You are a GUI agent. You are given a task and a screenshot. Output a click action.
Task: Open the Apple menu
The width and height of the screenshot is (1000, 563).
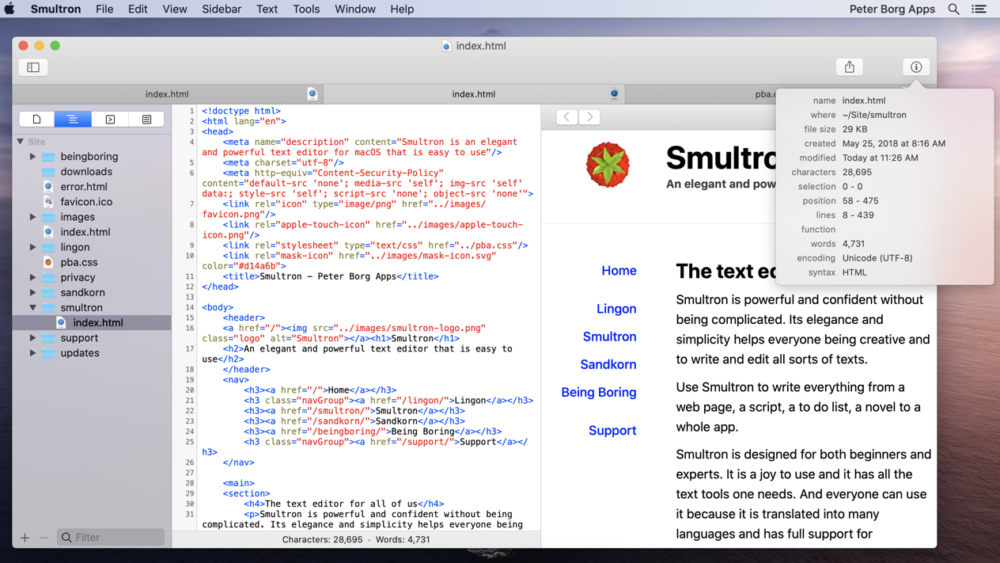(10, 9)
